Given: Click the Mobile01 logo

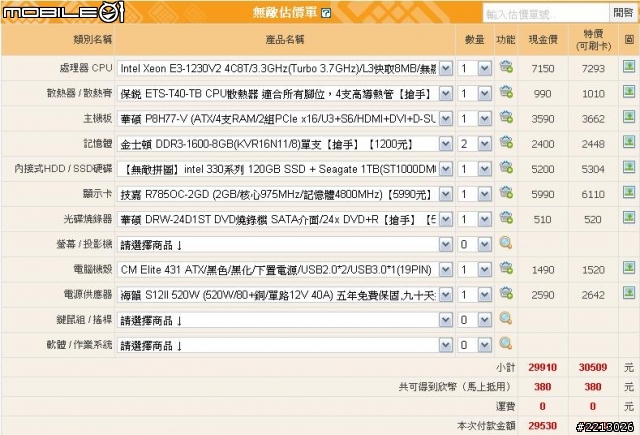Looking at the screenshot, I should (x=63, y=12).
